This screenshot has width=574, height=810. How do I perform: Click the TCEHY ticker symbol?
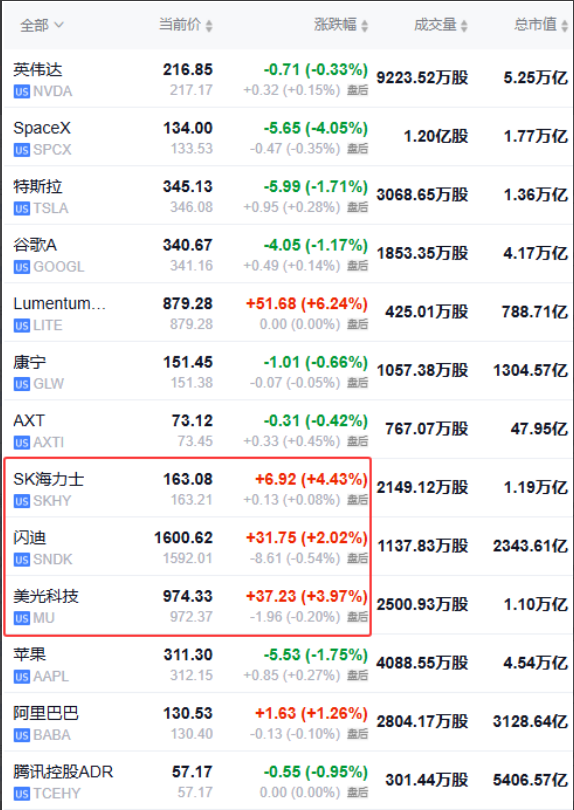(57, 794)
